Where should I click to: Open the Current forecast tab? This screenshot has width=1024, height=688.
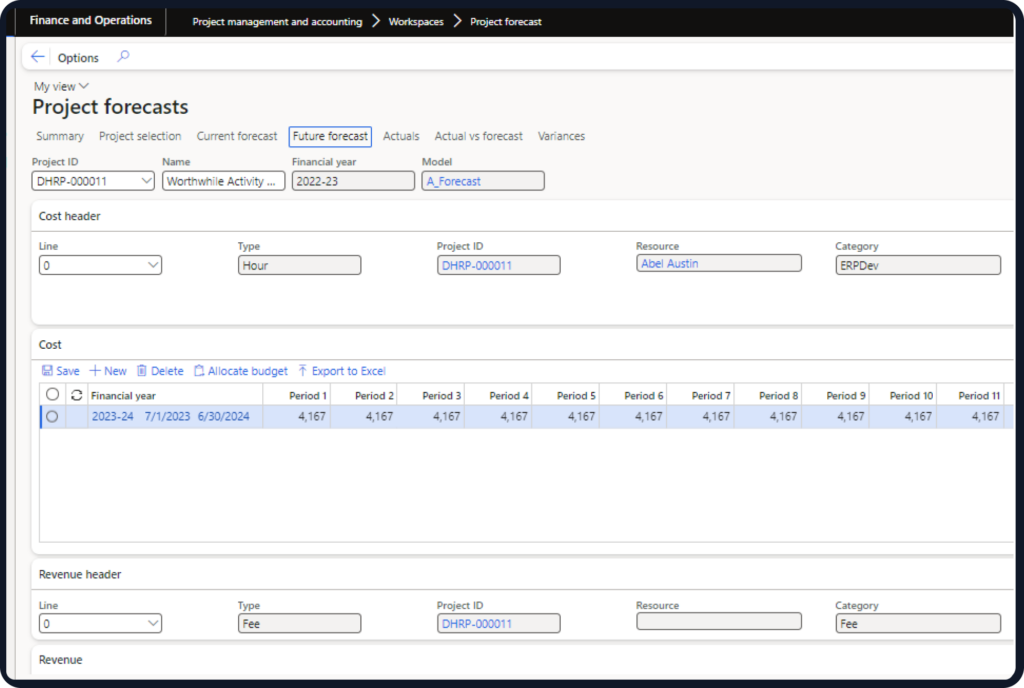point(237,136)
